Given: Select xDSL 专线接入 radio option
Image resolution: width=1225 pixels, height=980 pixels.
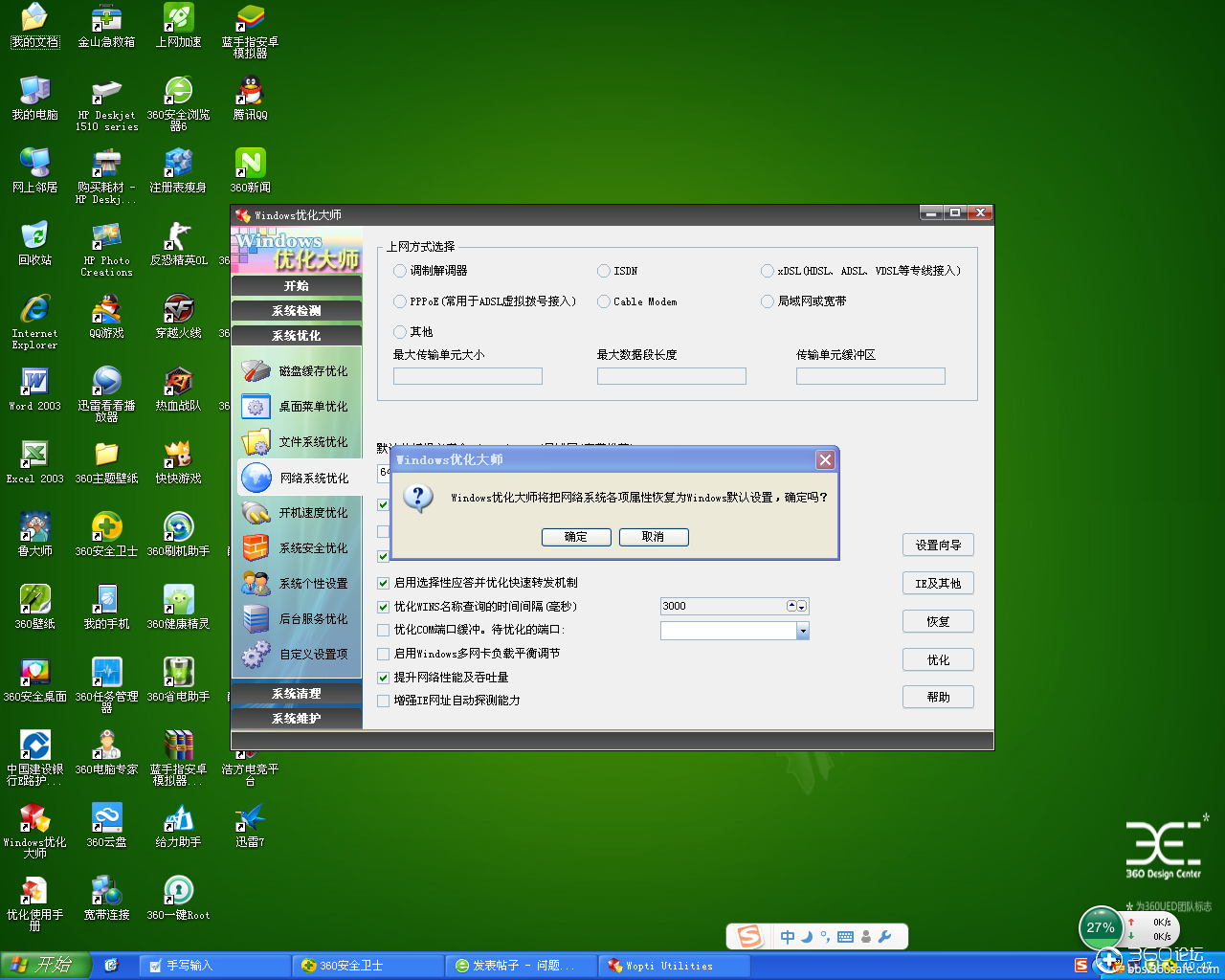Looking at the screenshot, I should point(768,271).
